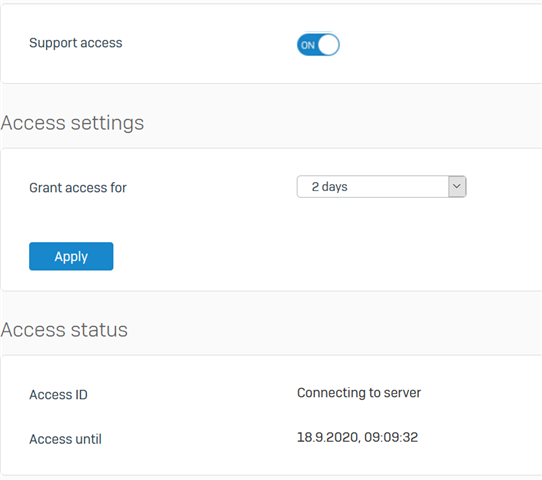
Task: Click the Grant access for label
Action: click(78, 188)
